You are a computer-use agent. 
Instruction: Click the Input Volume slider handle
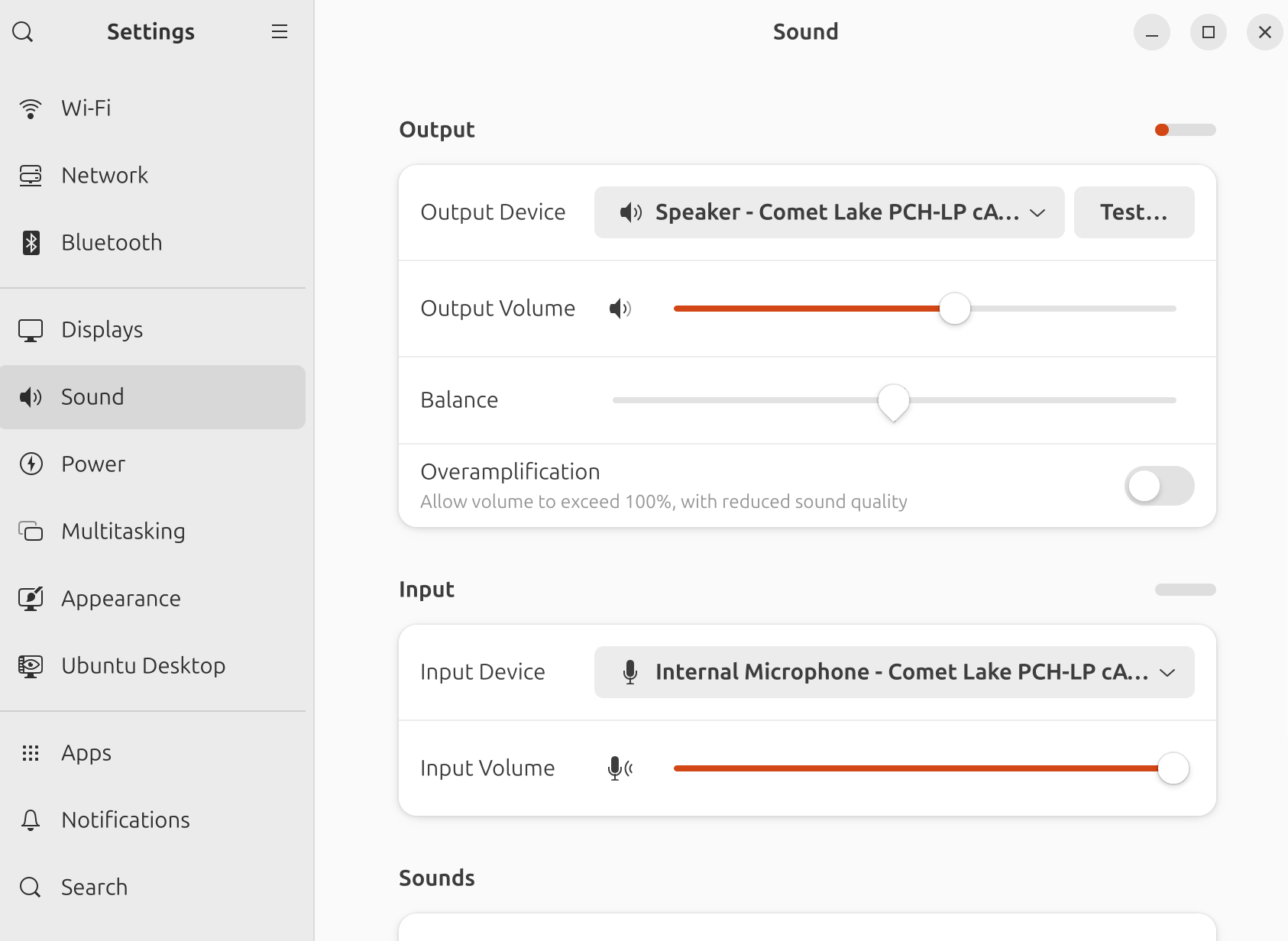point(1173,768)
